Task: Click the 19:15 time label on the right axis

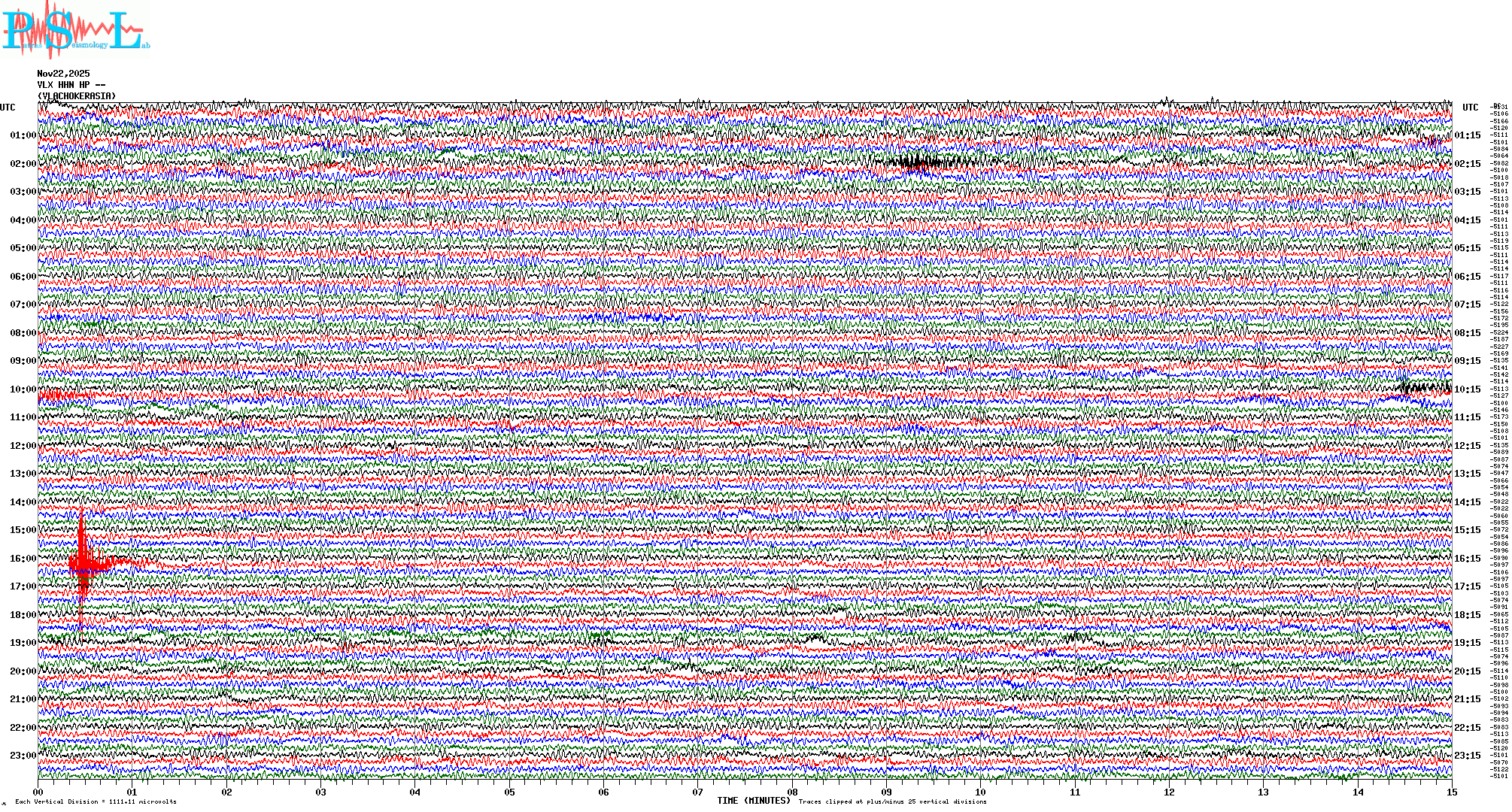Action: pyautogui.click(x=1467, y=643)
